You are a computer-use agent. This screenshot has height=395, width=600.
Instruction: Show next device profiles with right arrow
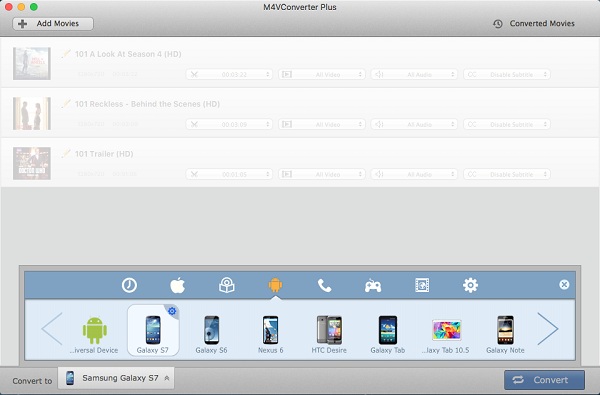point(548,328)
